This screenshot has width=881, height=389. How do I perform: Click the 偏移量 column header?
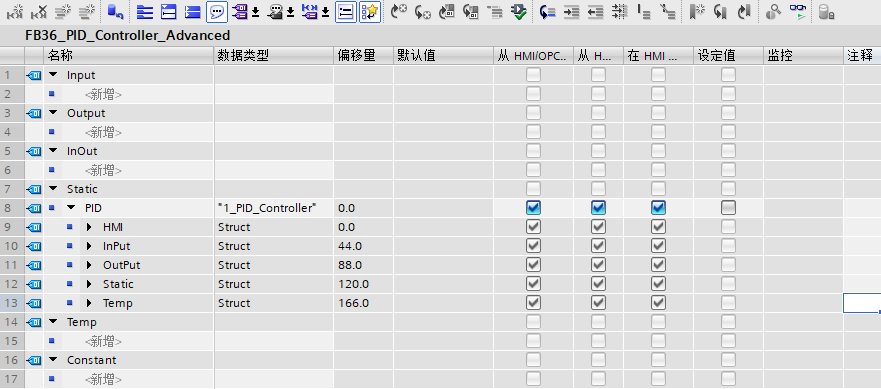363,56
